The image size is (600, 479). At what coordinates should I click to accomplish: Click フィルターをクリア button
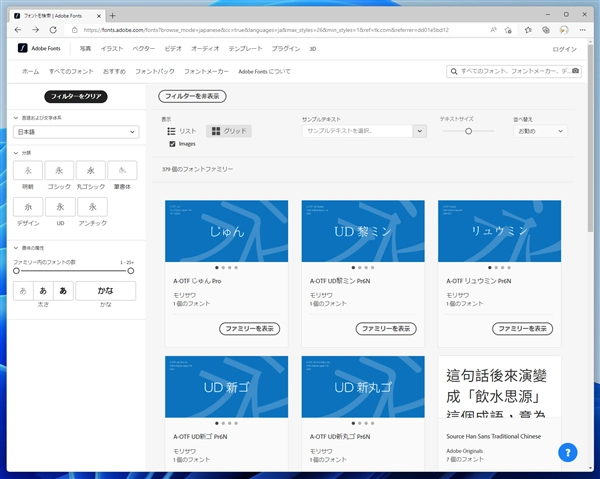[76, 96]
